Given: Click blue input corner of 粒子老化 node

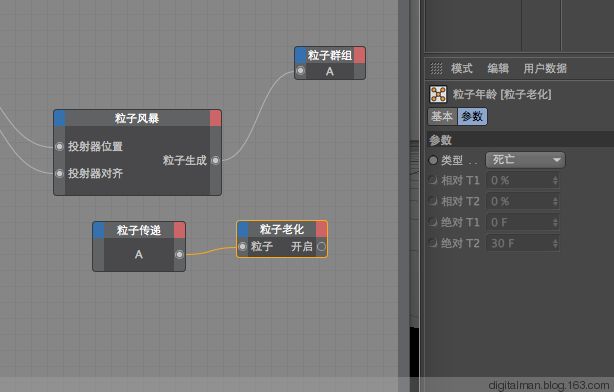Looking at the screenshot, I should coord(243,229).
